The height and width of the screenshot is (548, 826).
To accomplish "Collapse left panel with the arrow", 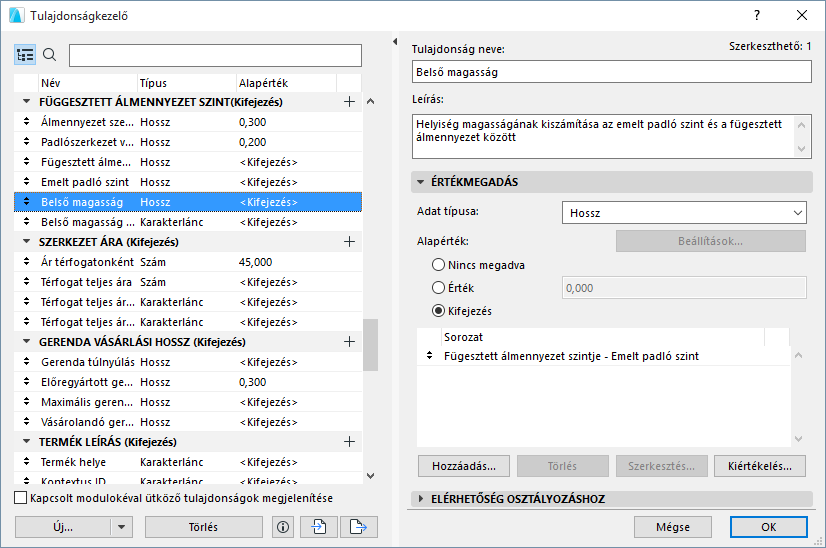I will 395,41.
